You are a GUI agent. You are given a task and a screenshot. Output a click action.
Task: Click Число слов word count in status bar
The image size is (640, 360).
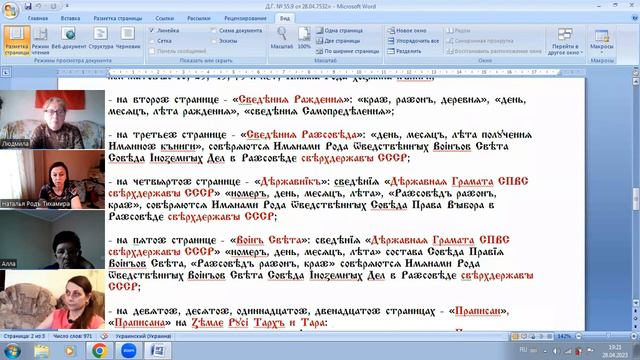pyautogui.click(x=72, y=336)
